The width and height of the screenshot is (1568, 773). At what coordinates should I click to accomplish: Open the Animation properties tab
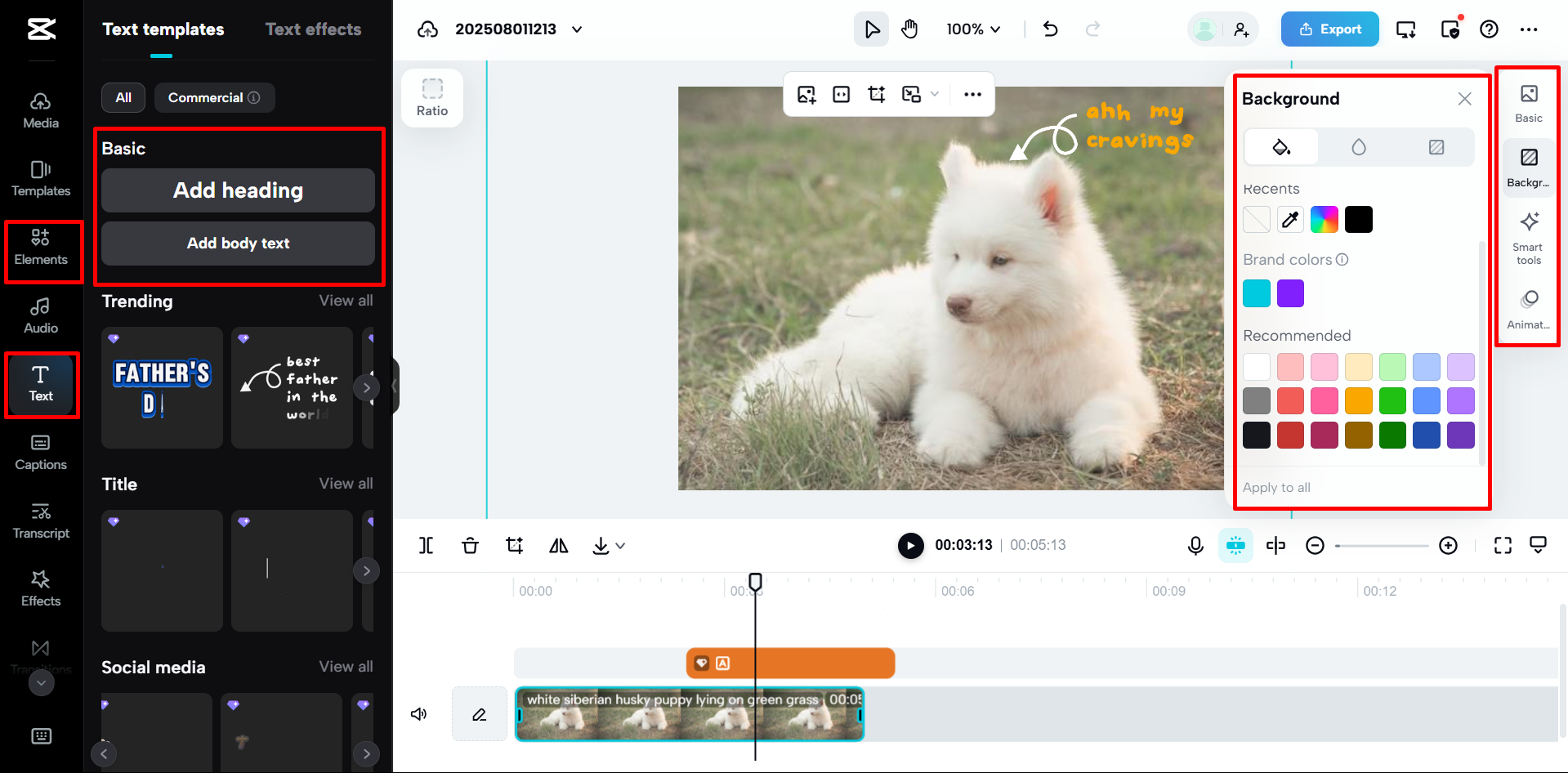(1528, 310)
